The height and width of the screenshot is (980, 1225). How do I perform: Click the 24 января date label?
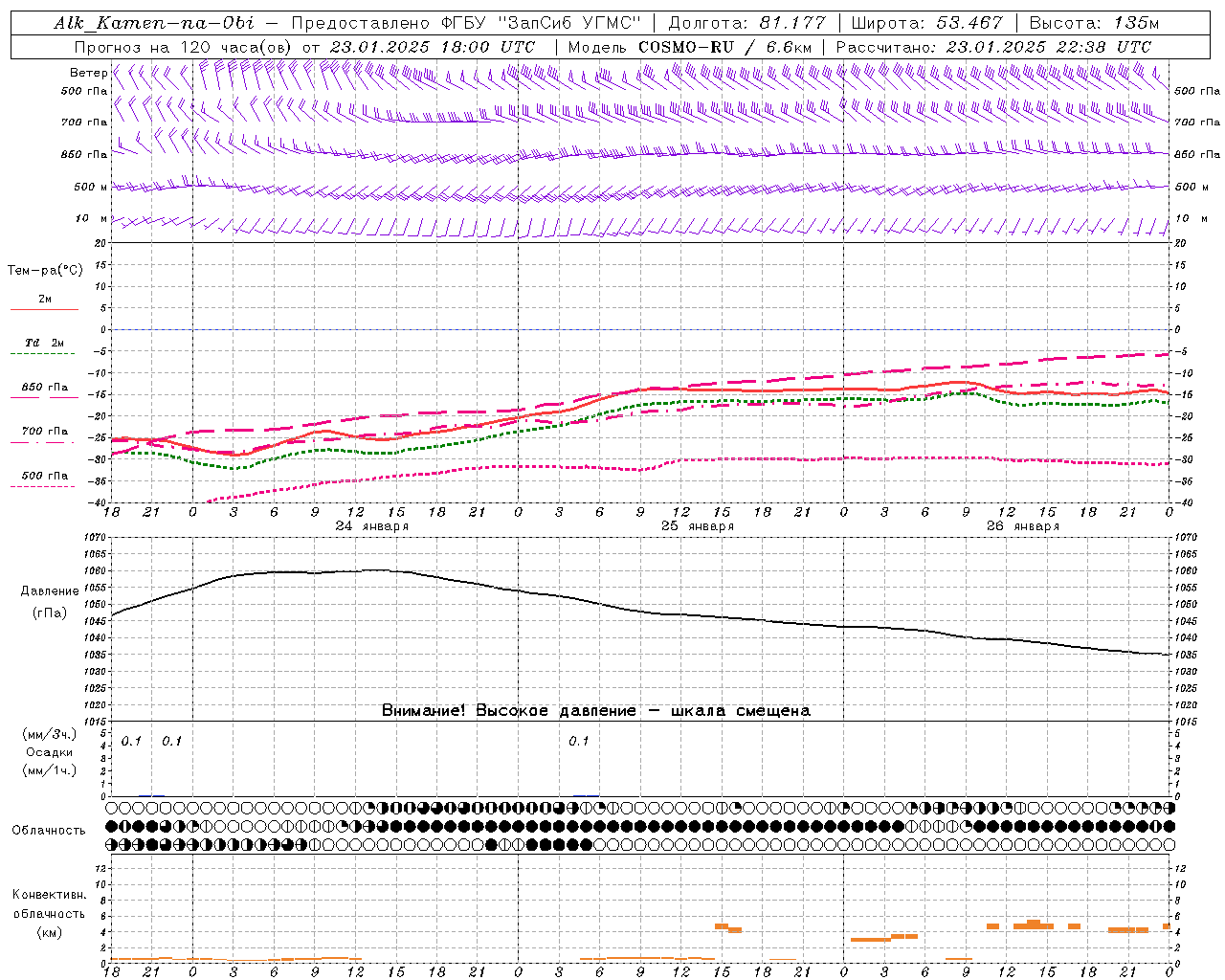(x=371, y=526)
